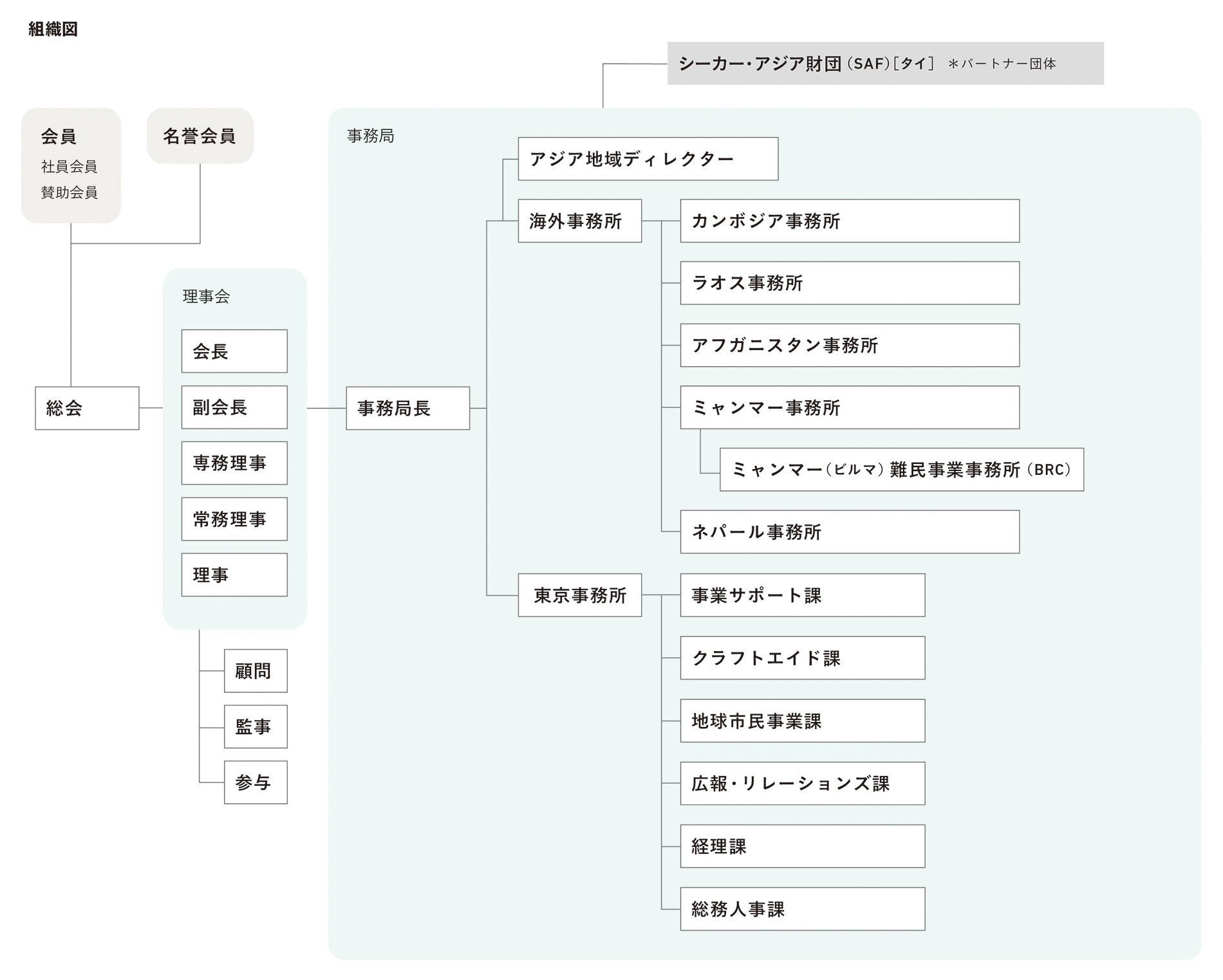Click the 組織図 title text
The image size is (1223, 980).
[x=53, y=30]
